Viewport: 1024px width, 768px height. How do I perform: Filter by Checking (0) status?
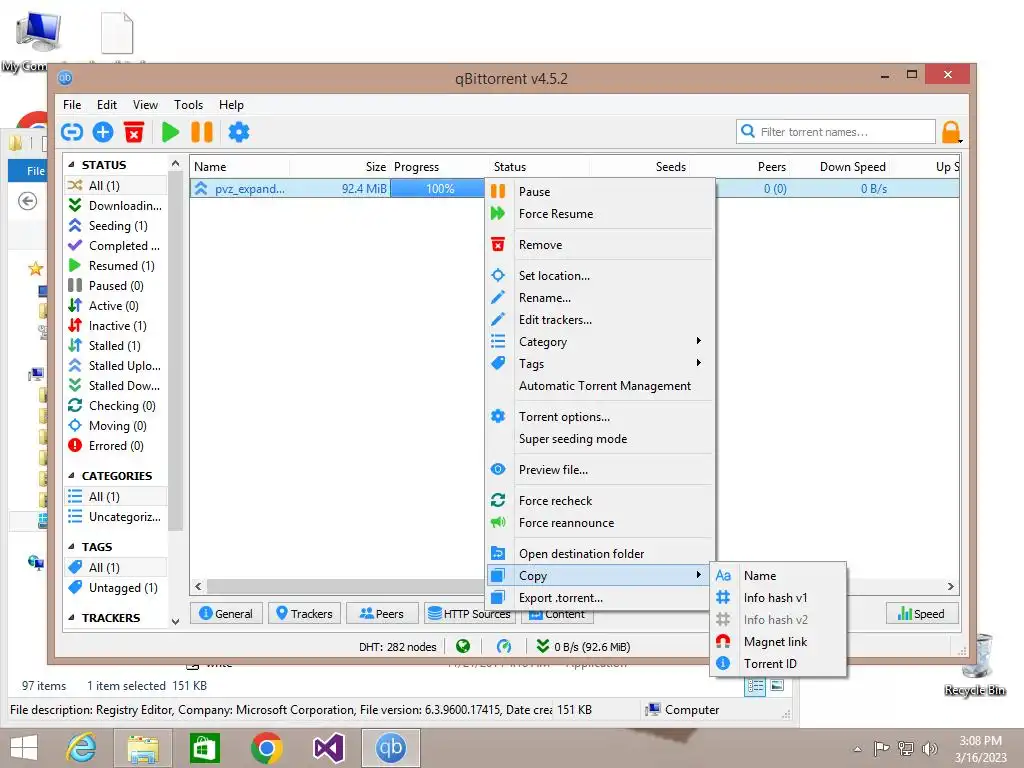[116, 406]
